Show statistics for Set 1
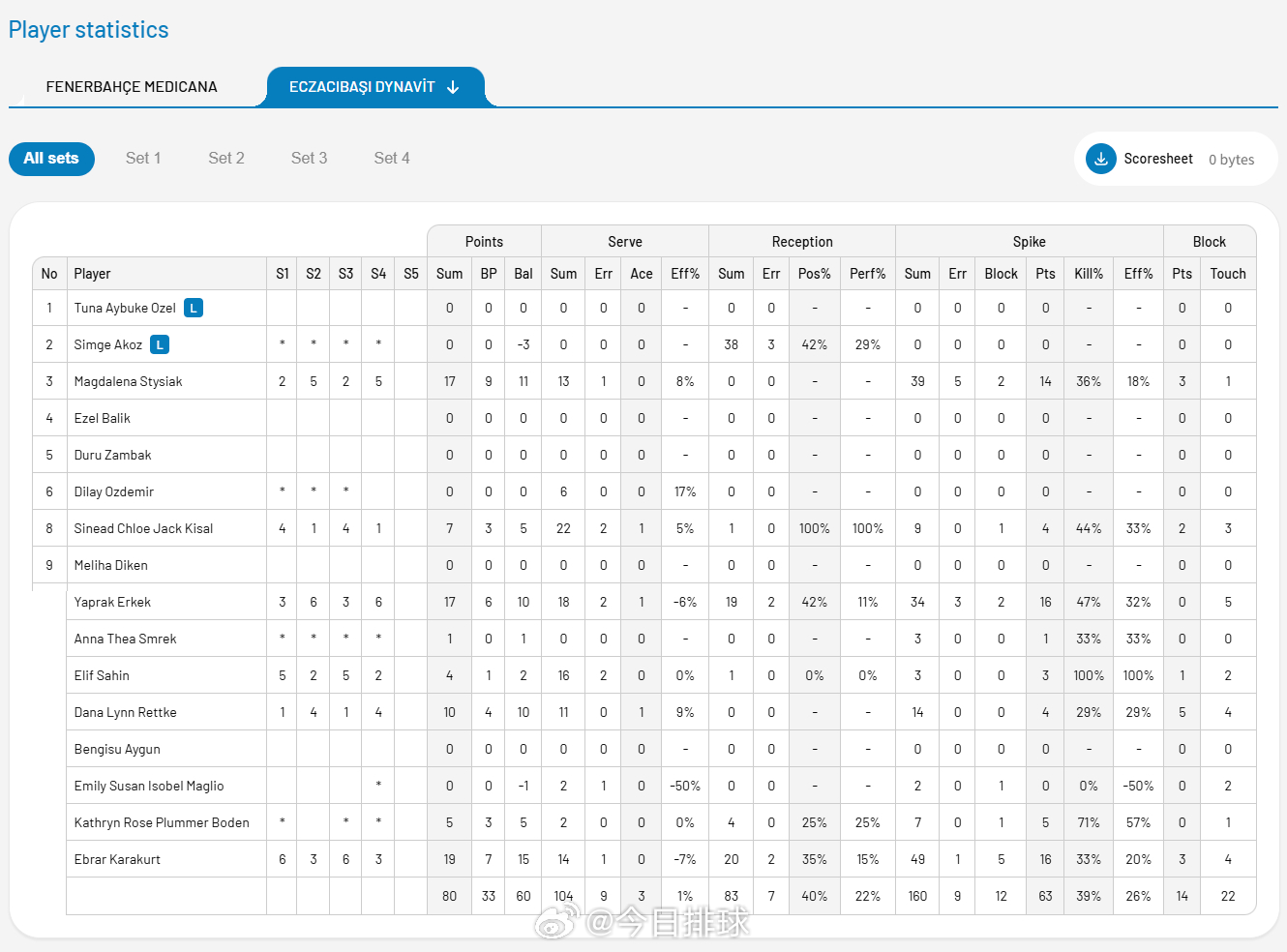The image size is (1287, 952). tap(143, 158)
